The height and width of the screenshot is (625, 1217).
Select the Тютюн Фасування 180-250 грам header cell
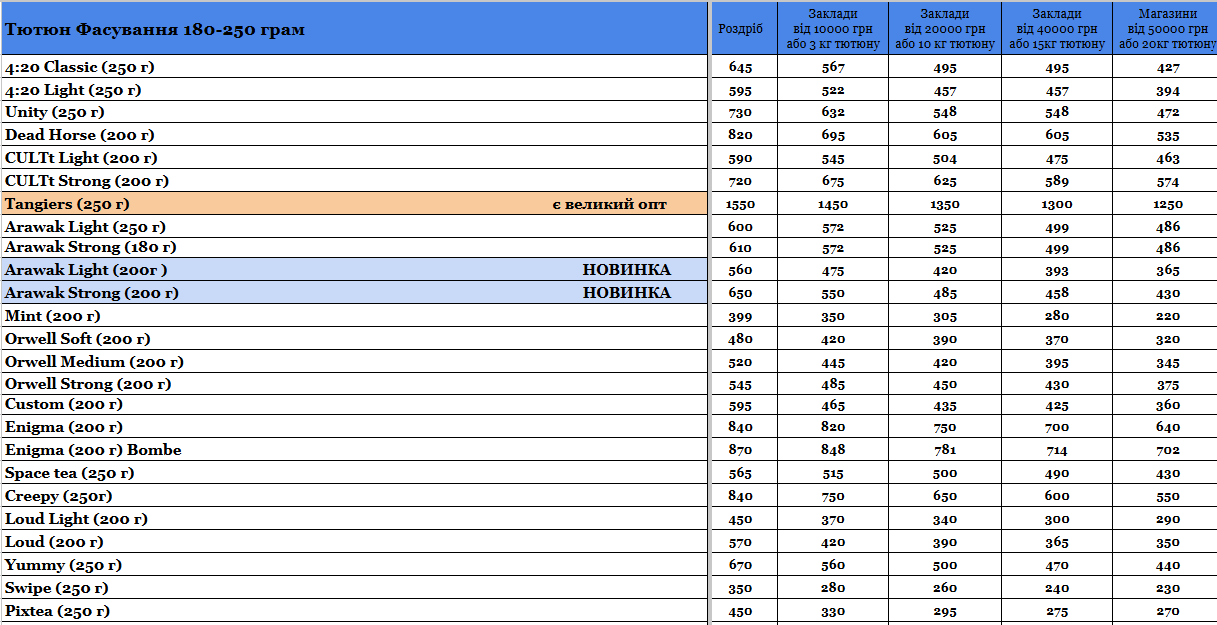354,29
